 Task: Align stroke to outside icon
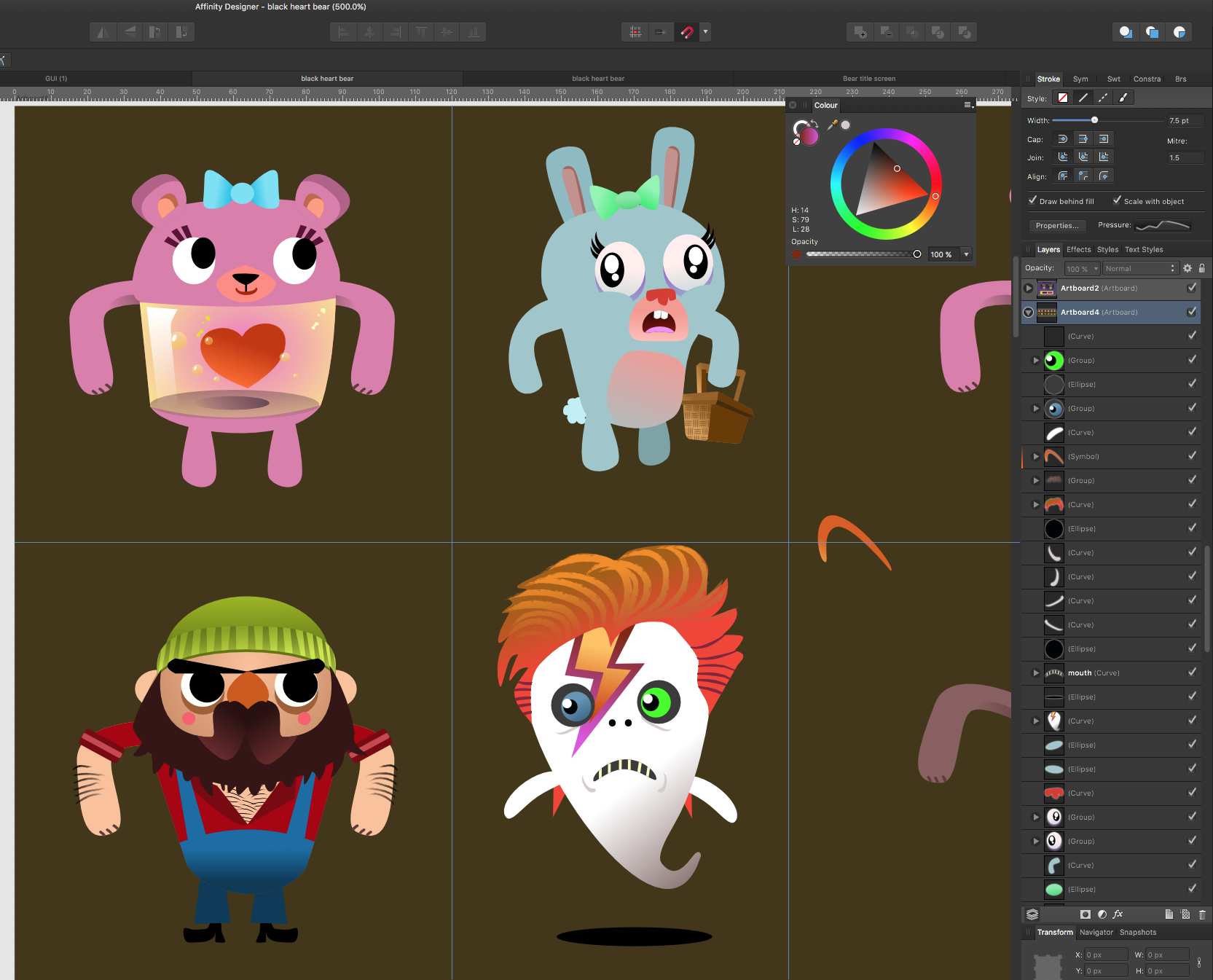(x=1104, y=176)
